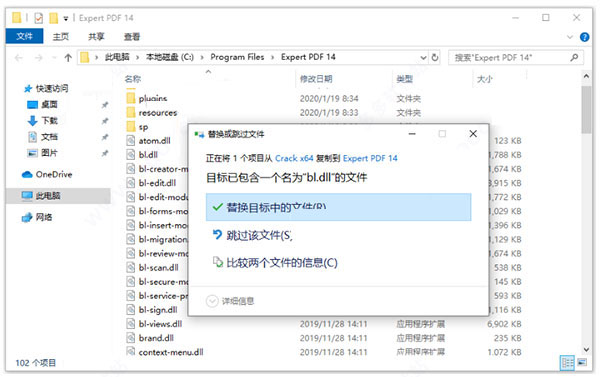Select the bl-edit.dll file
The height and width of the screenshot is (377, 600).
(x=157, y=183)
